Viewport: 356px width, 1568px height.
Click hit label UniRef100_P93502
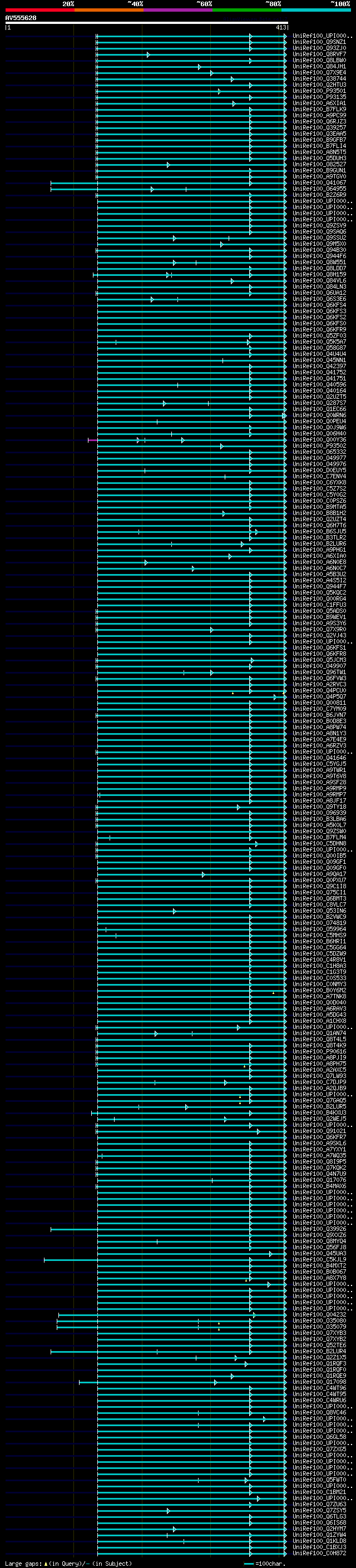coord(319,446)
